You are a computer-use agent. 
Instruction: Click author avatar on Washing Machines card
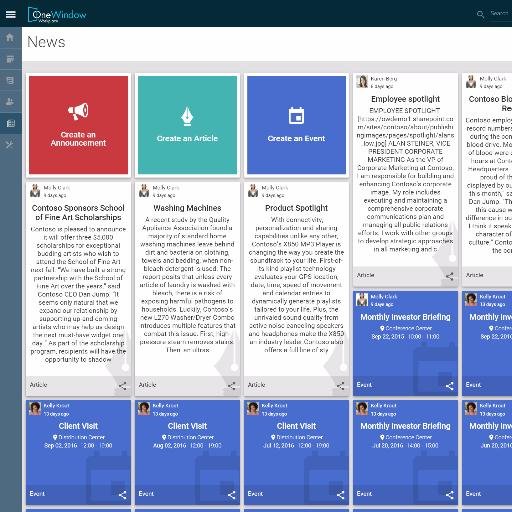click(144, 191)
